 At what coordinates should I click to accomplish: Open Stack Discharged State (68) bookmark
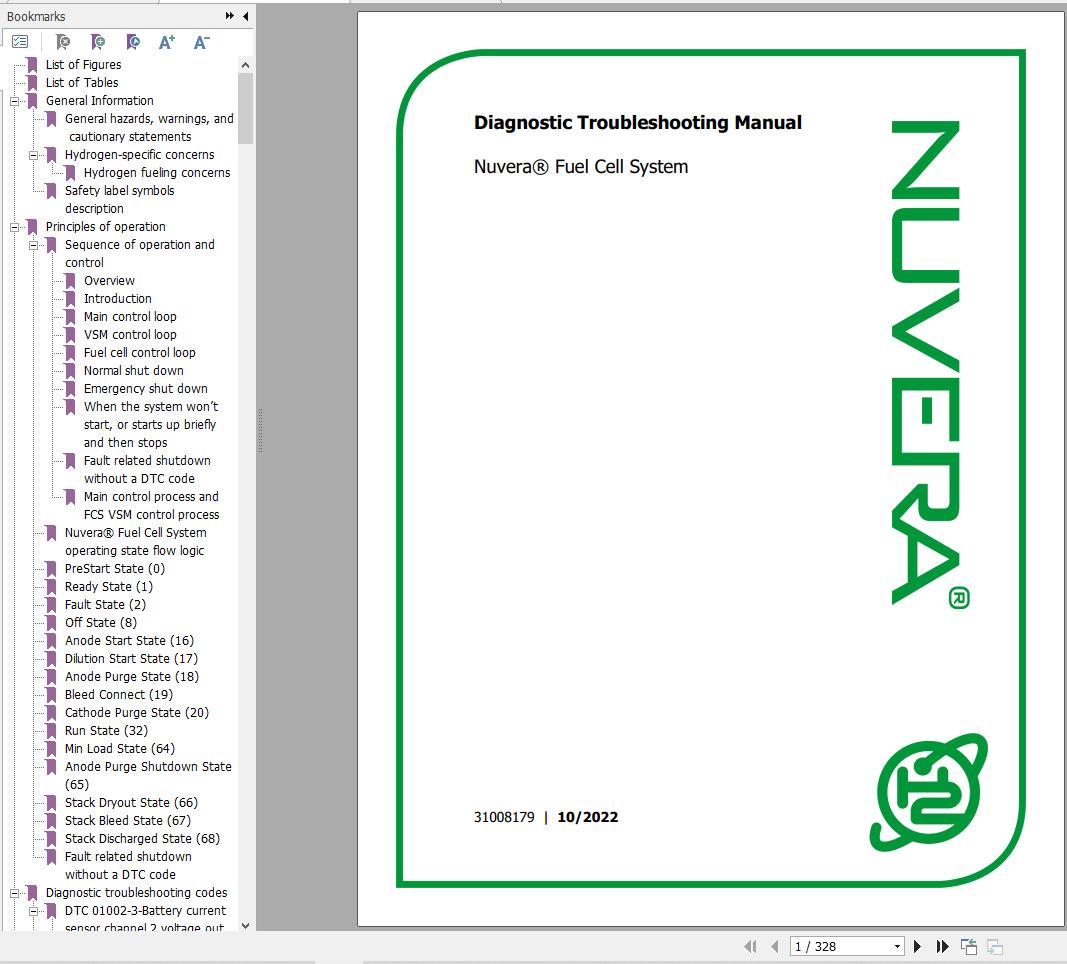point(142,839)
